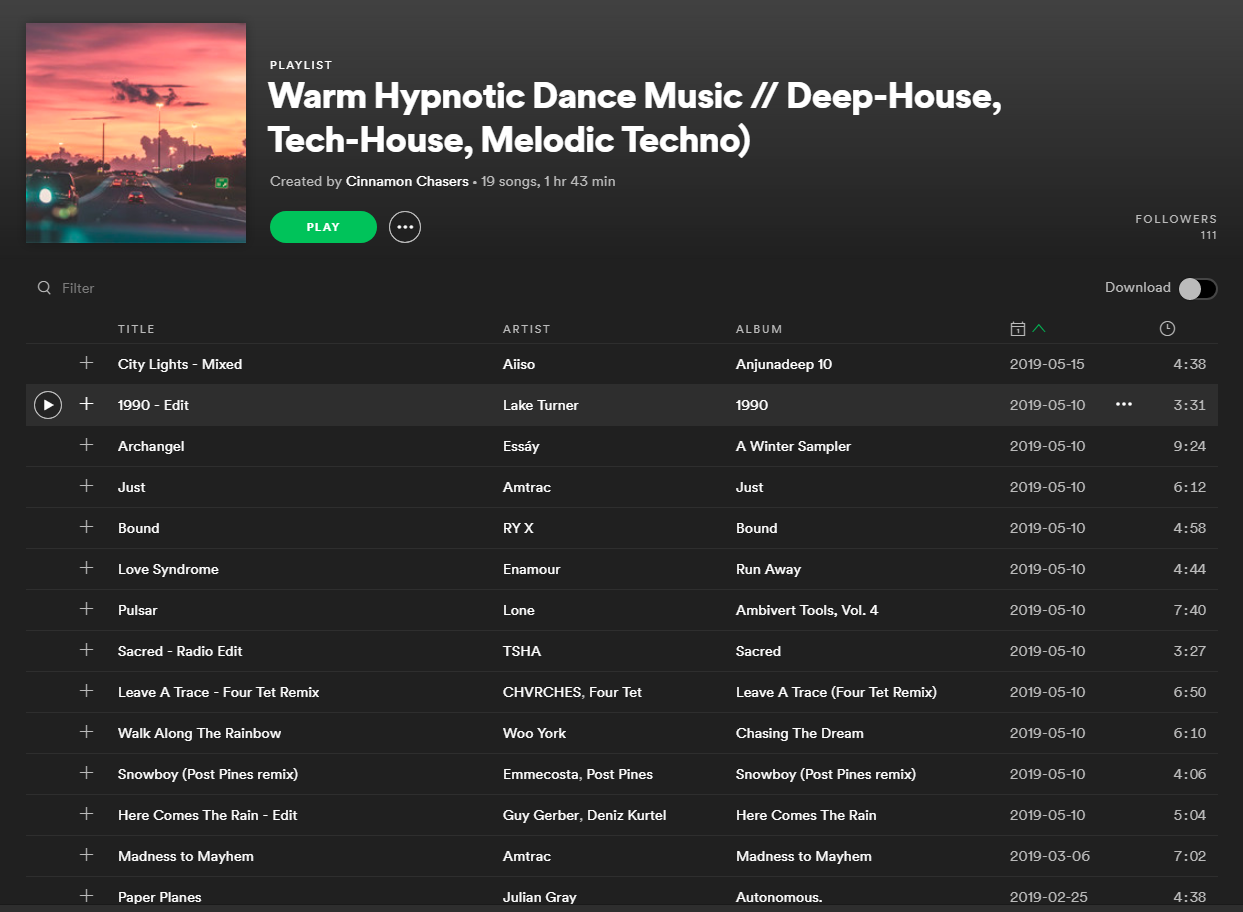Enable the Download toggle
Viewport: 1243px width, 912px height.
tap(1196, 288)
